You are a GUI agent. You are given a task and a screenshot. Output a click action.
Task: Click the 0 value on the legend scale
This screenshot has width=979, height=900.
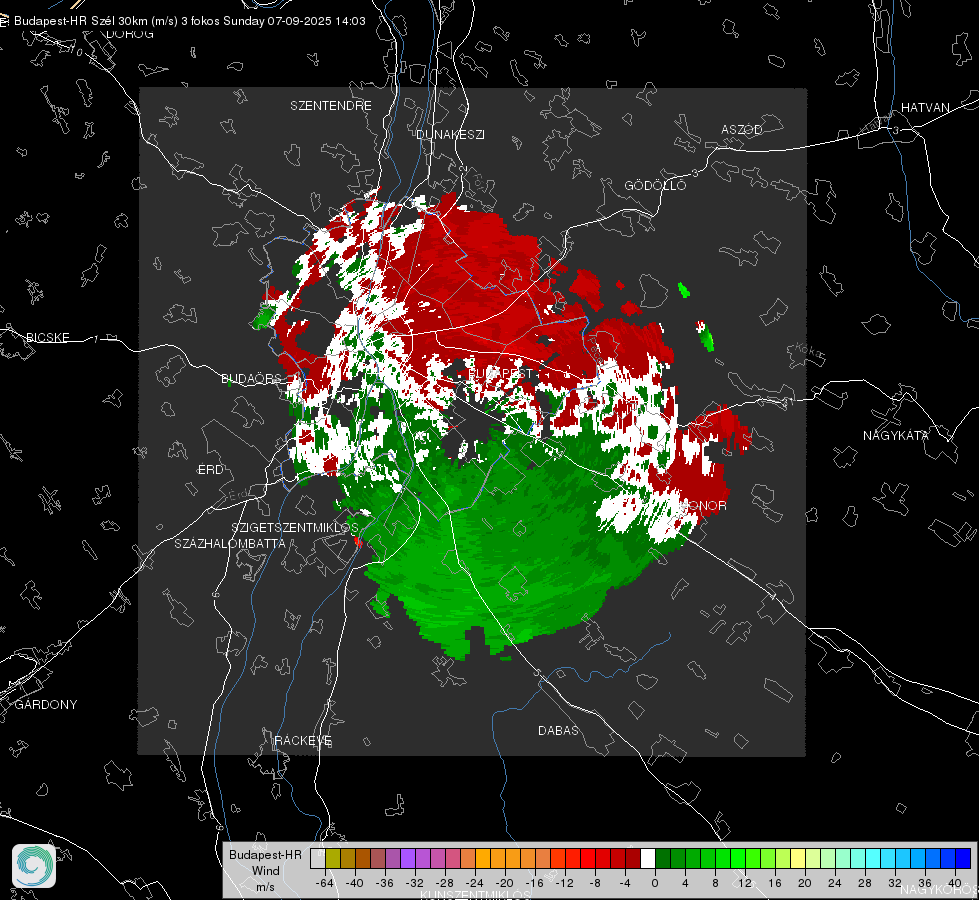[x=654, y=883]
